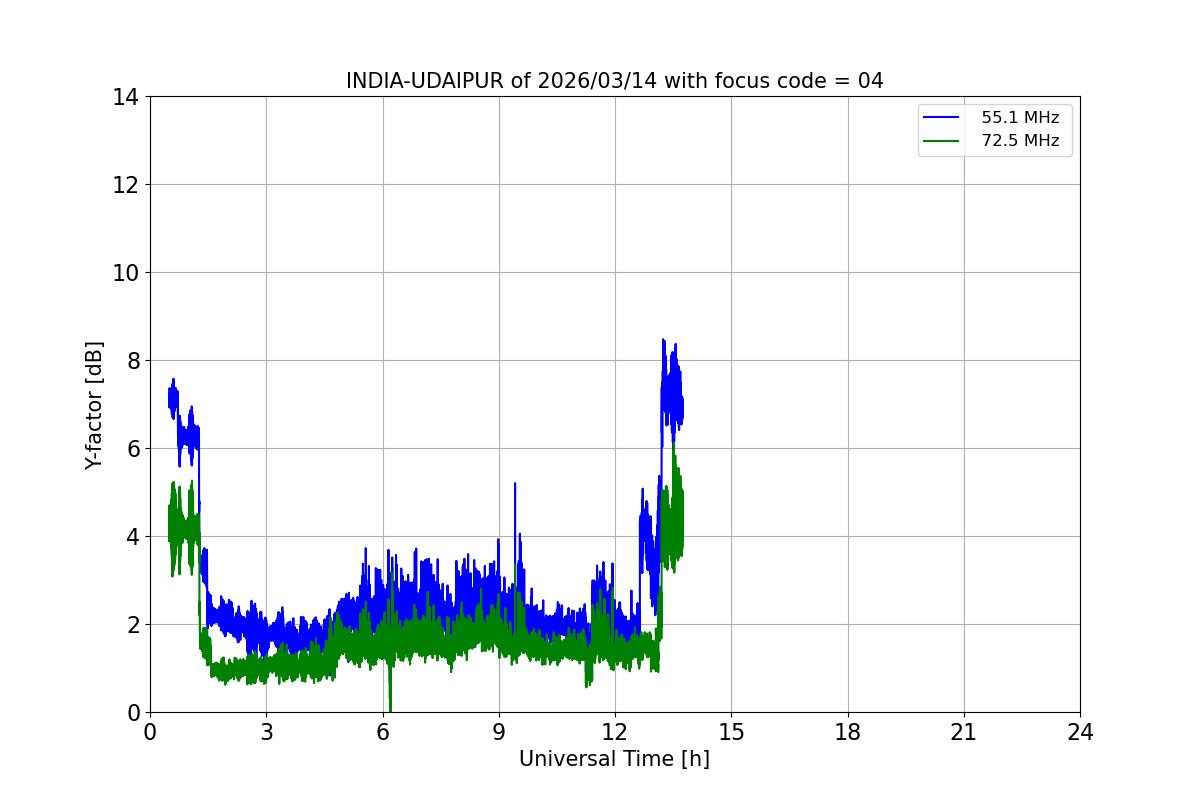Click the x-axis tick label '15'
This screenshot has width=1200, height=800.
[x=731, y=732]
